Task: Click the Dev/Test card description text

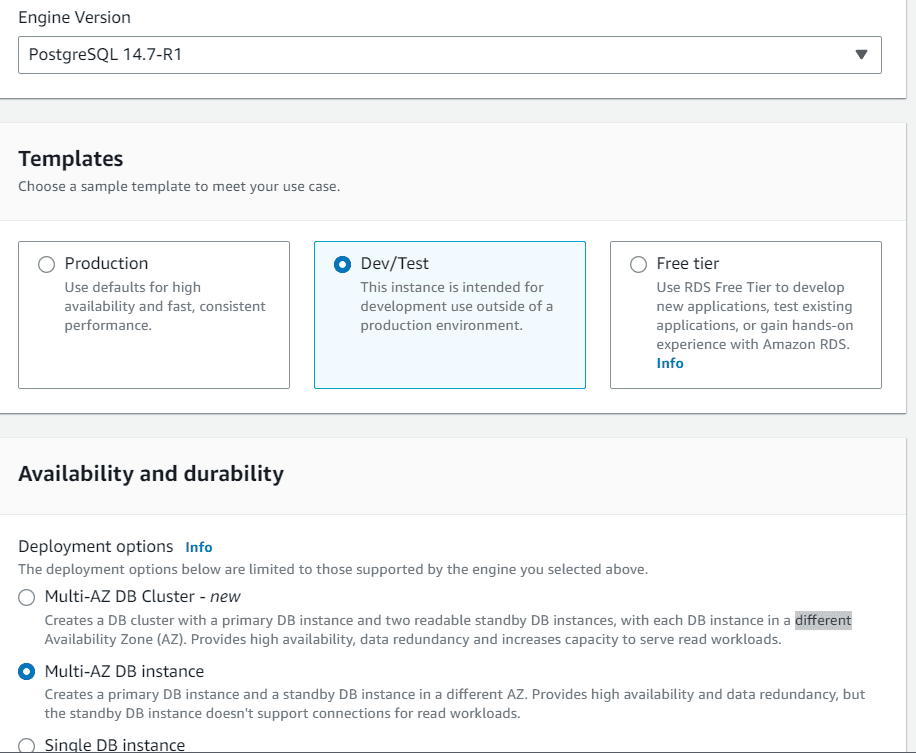Action: click(456, 306)
